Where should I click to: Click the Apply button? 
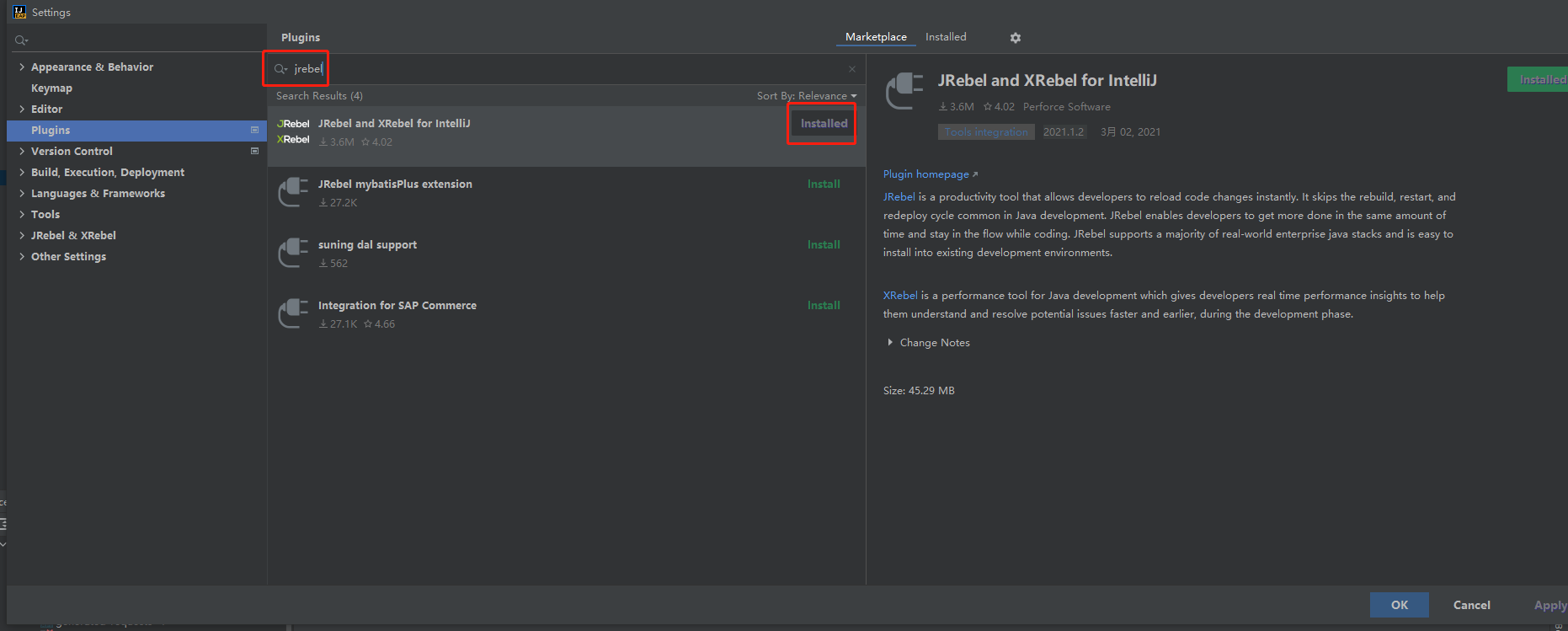1549,605
